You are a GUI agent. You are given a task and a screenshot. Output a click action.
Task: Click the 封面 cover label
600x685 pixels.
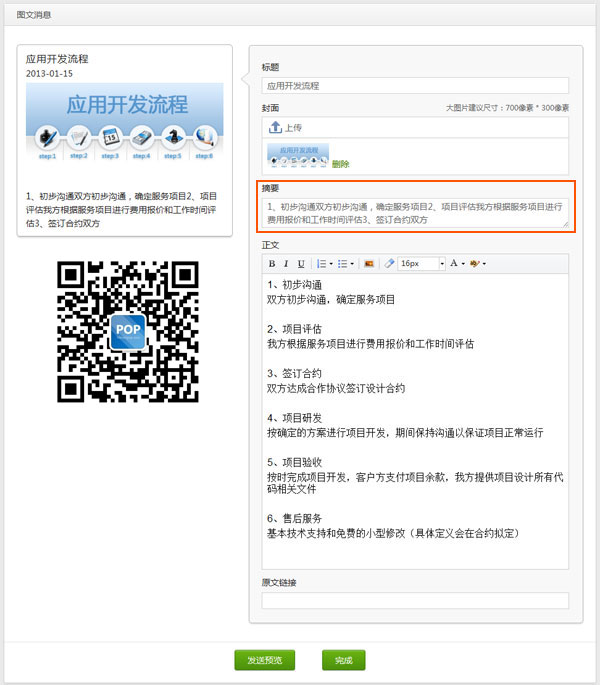tap(270, 108)
